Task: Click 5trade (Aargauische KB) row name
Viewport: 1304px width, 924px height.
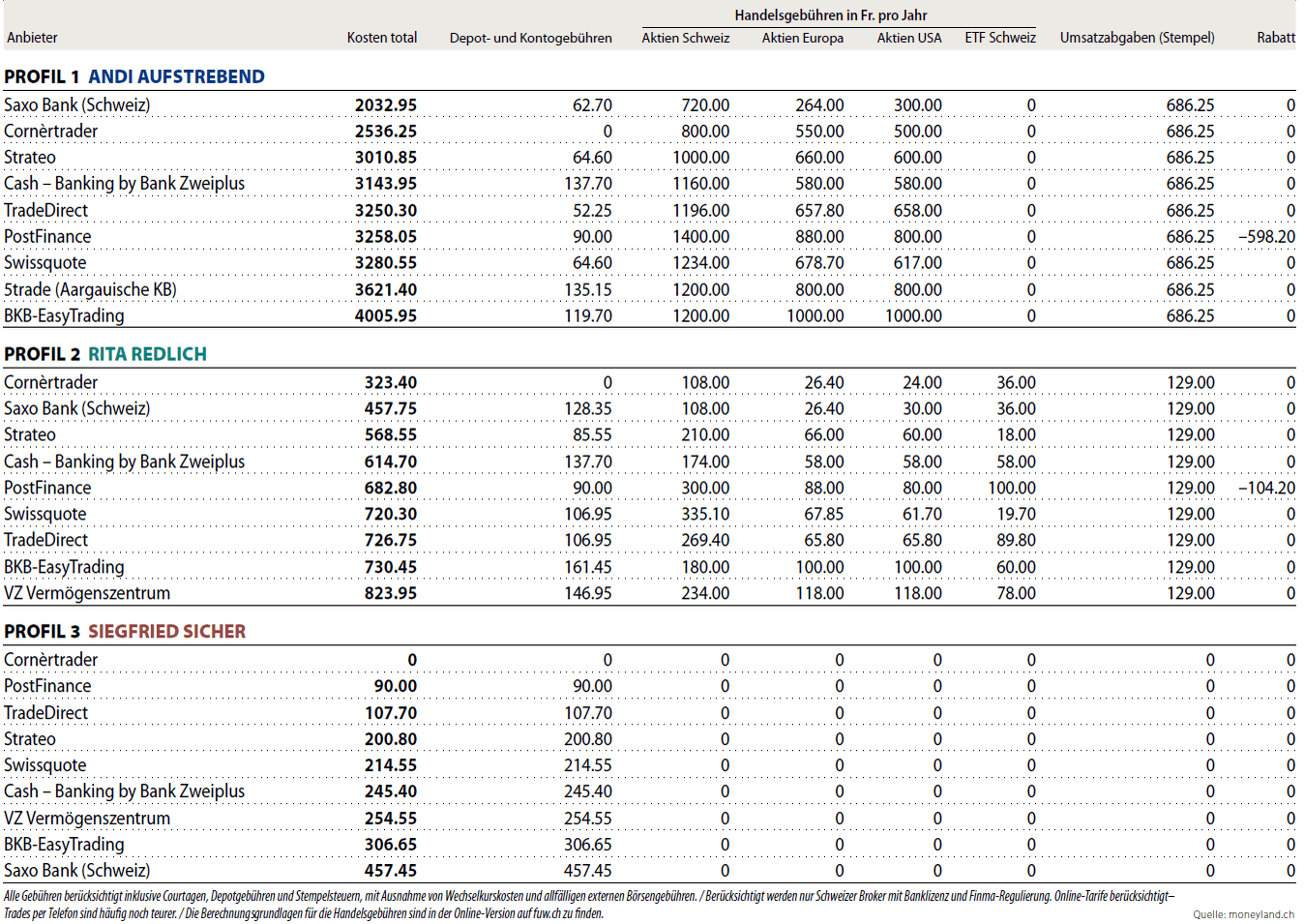Action: [90, 290]
